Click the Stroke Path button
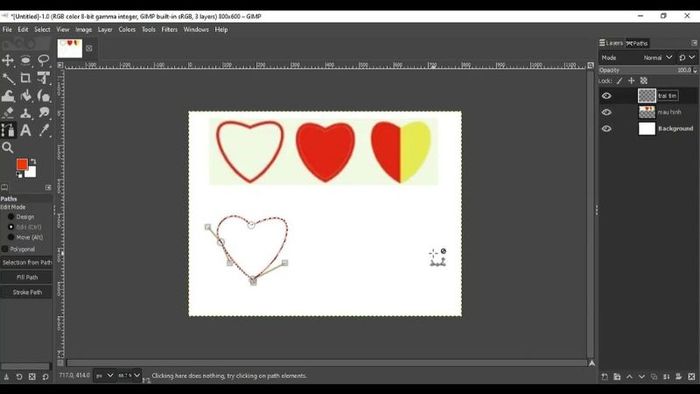Image resolution: width=700 pixels, height=394 pixels. pyautogui.click(x=27, y=292)
